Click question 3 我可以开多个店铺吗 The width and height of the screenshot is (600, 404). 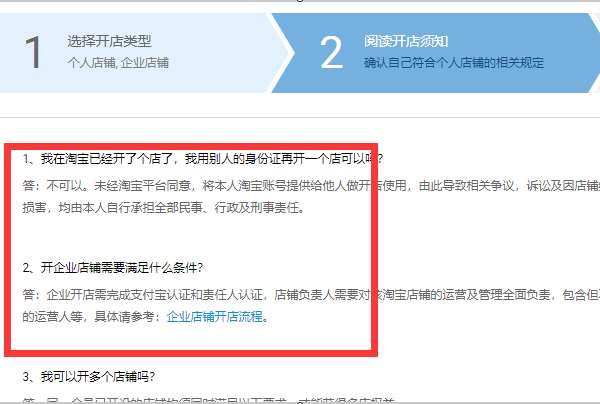(x=89, y=376)
